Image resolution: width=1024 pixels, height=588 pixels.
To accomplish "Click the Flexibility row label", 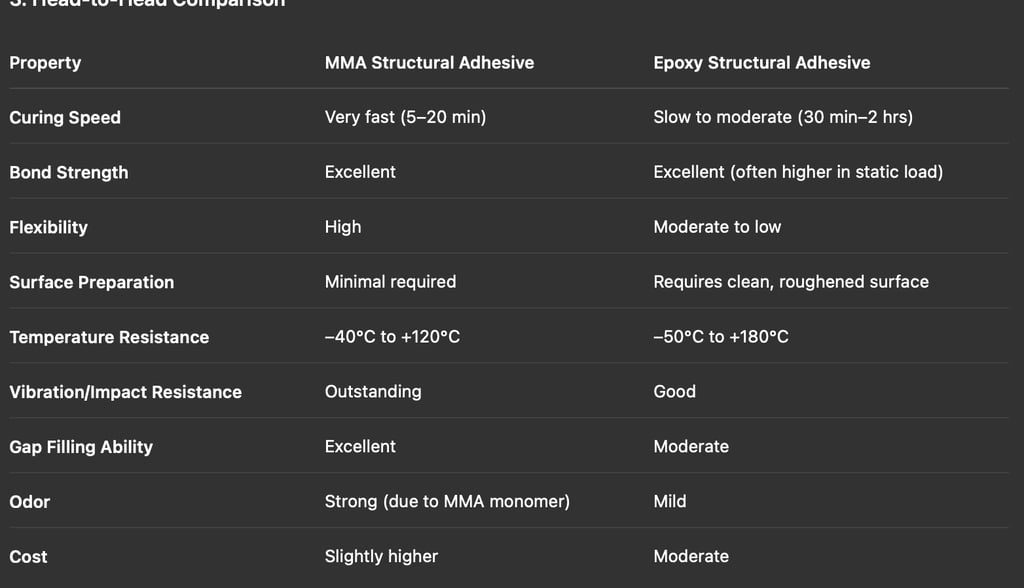I will [48, 228].
